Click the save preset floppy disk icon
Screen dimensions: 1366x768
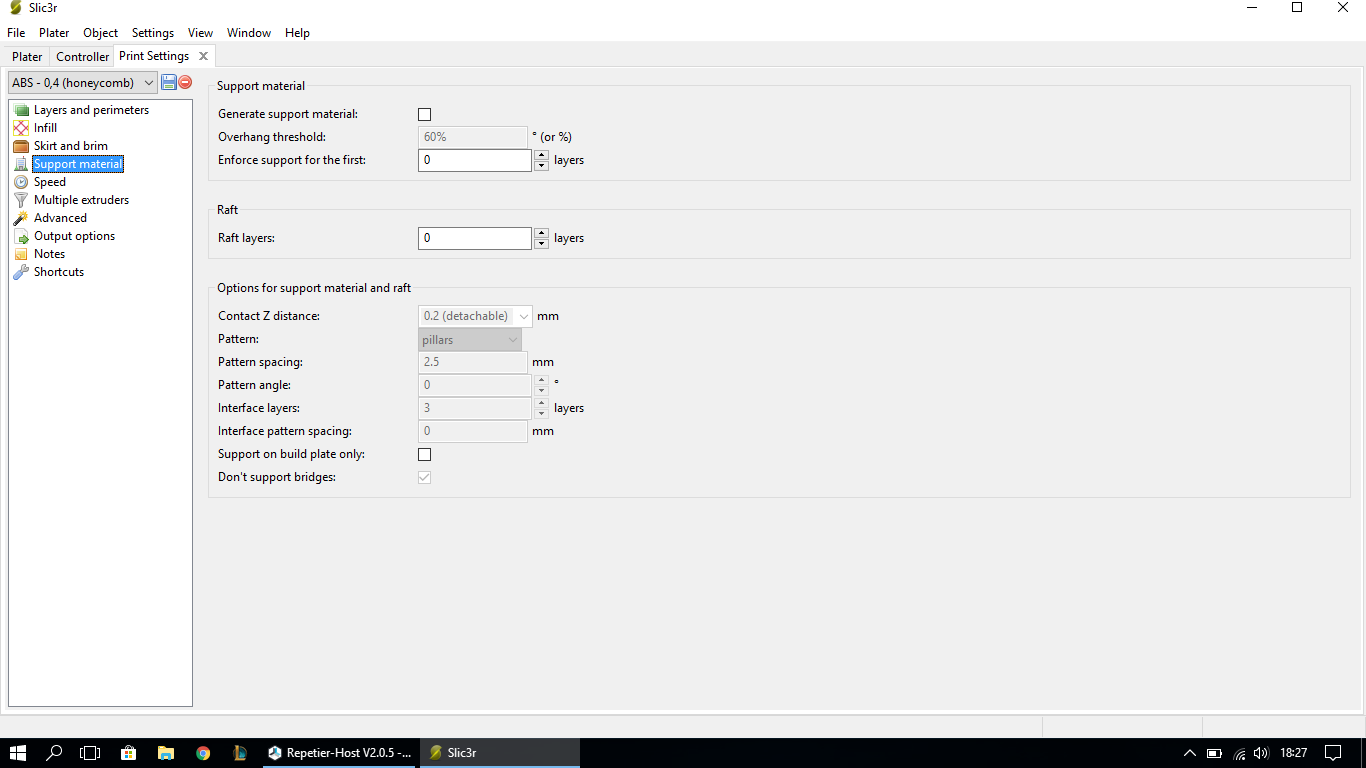[x=169, y=82]
